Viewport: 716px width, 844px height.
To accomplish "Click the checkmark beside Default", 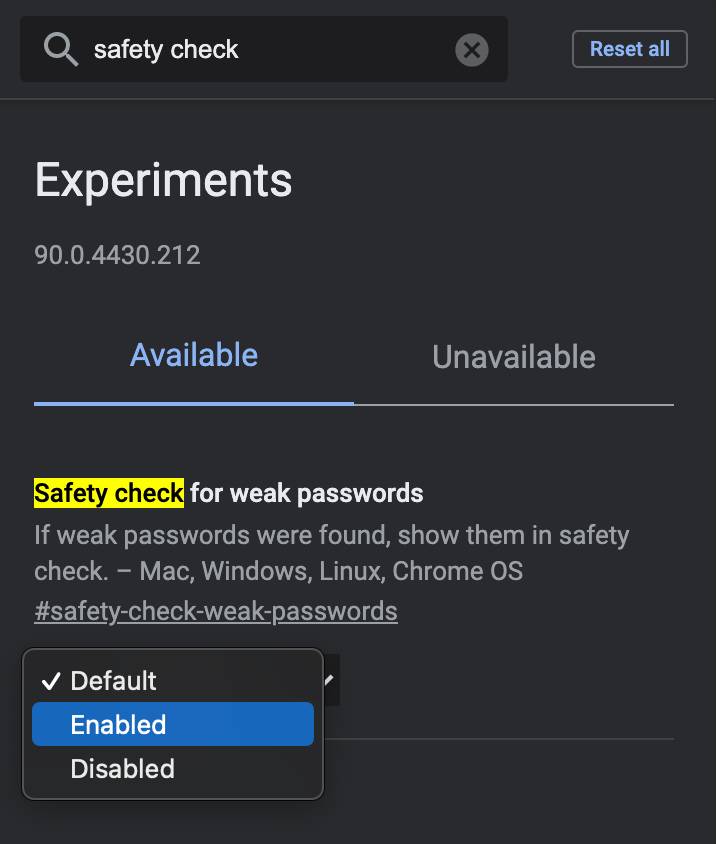I will [50, 681].
